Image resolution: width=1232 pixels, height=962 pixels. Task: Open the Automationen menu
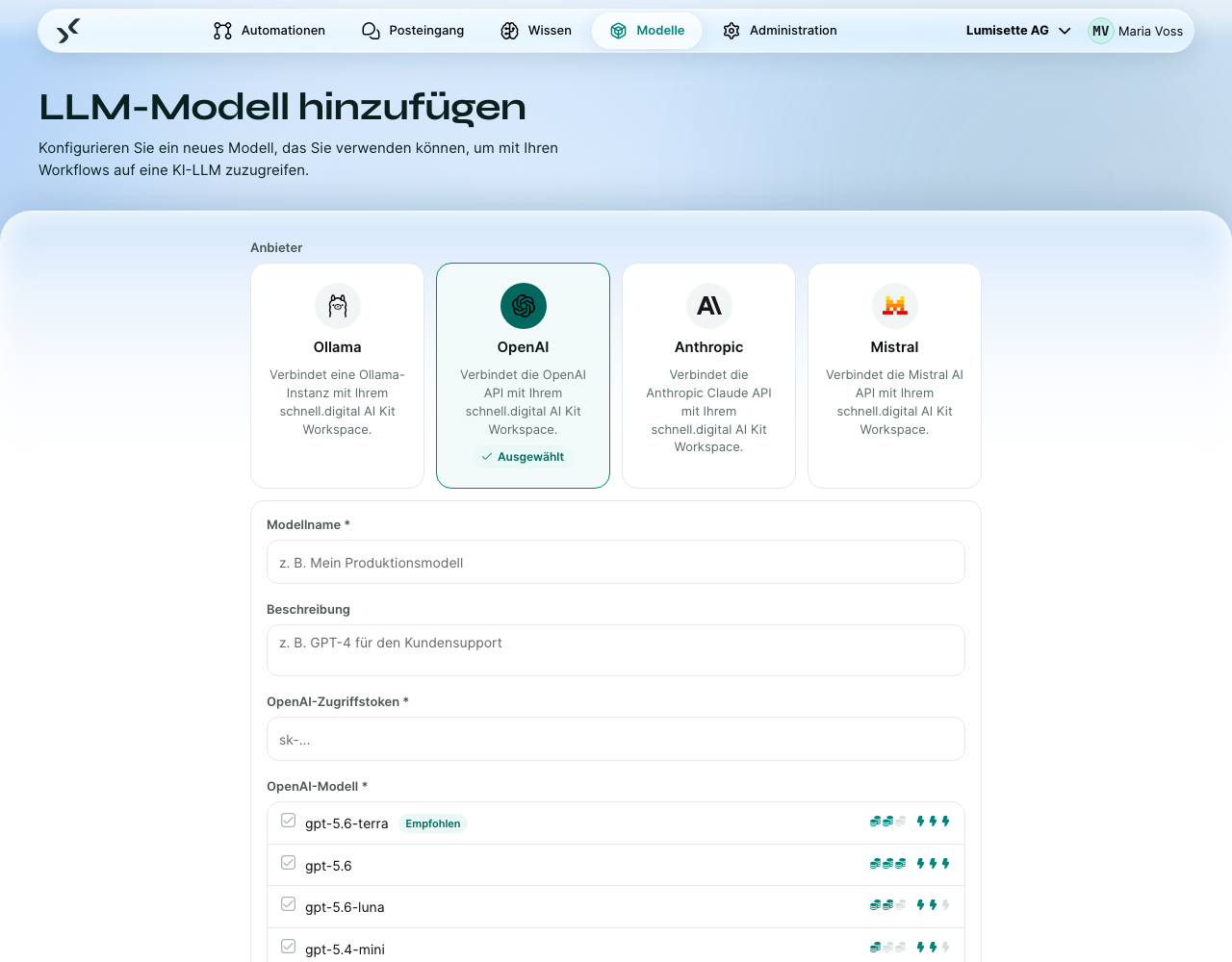(269, 31)
